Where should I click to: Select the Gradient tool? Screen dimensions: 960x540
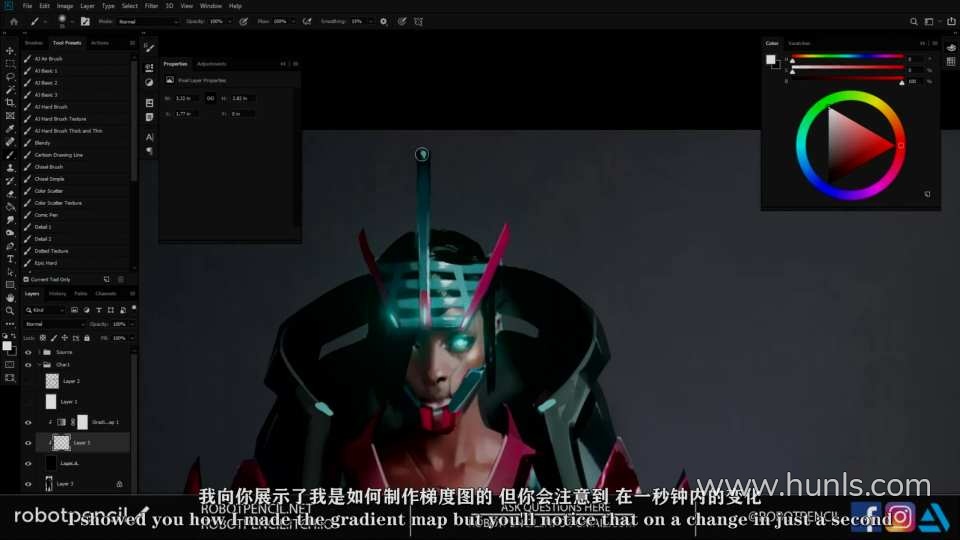pyautogui.click(x=10, y=206)
